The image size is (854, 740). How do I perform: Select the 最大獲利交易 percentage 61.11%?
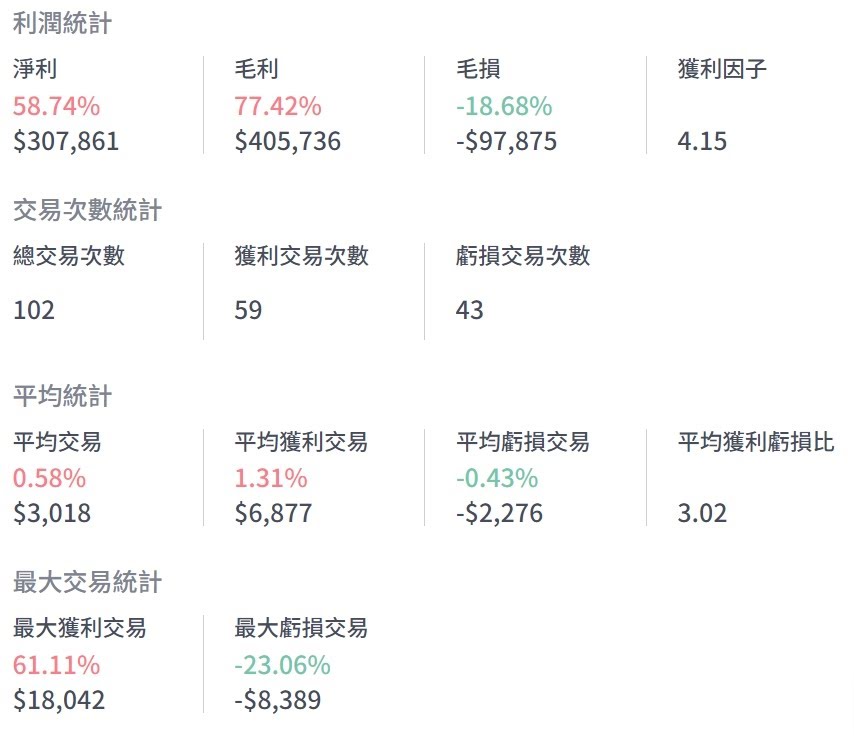coord(56,665)
